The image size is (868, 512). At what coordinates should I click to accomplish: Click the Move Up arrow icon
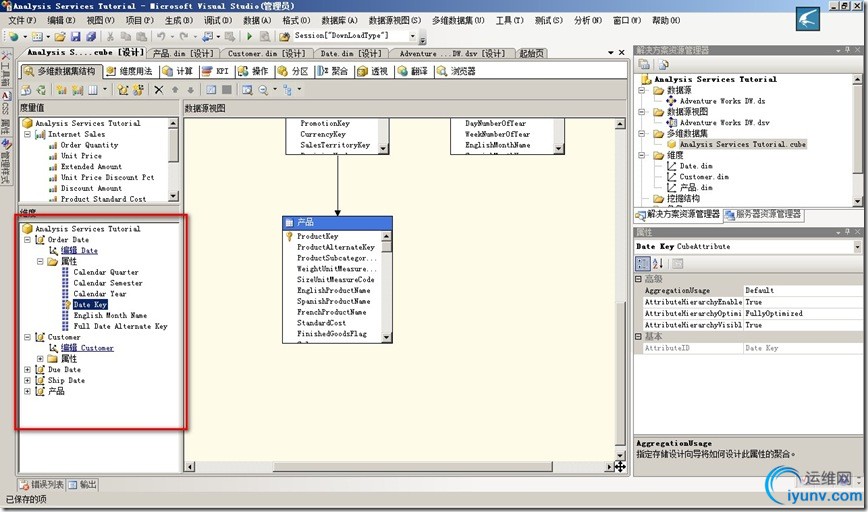point(175,90)
